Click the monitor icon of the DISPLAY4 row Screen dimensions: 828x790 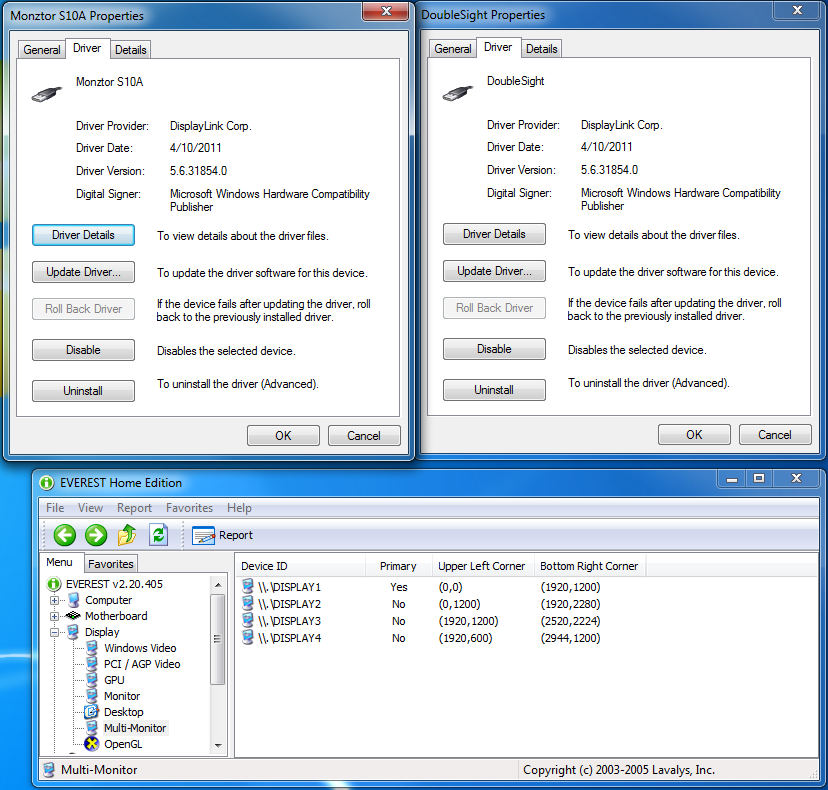point(248,637)
